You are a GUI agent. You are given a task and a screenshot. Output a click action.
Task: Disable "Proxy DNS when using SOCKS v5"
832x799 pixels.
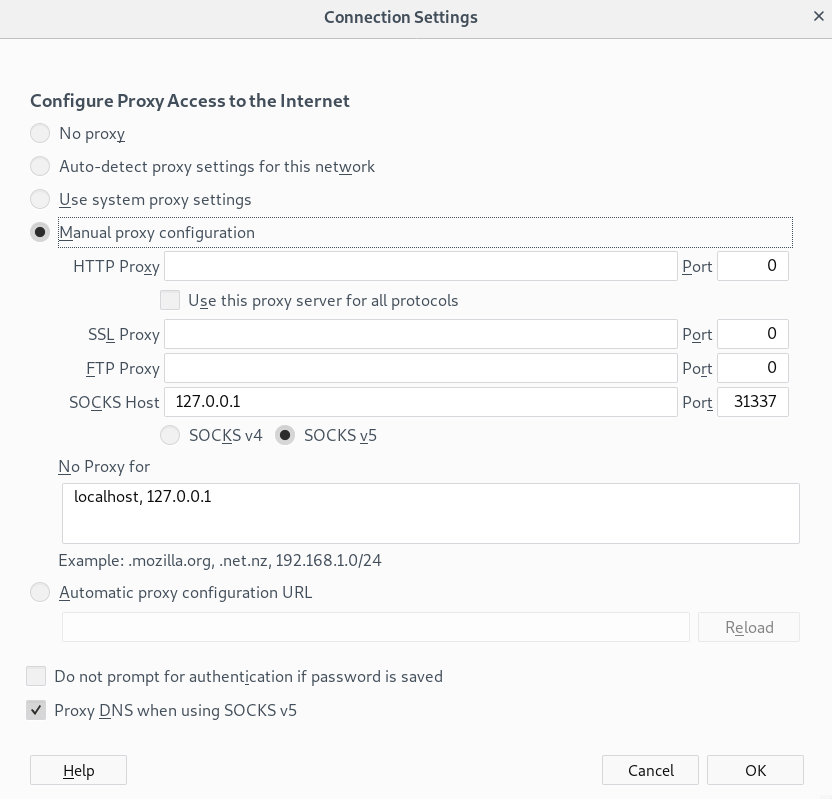(x=36, y=710)
